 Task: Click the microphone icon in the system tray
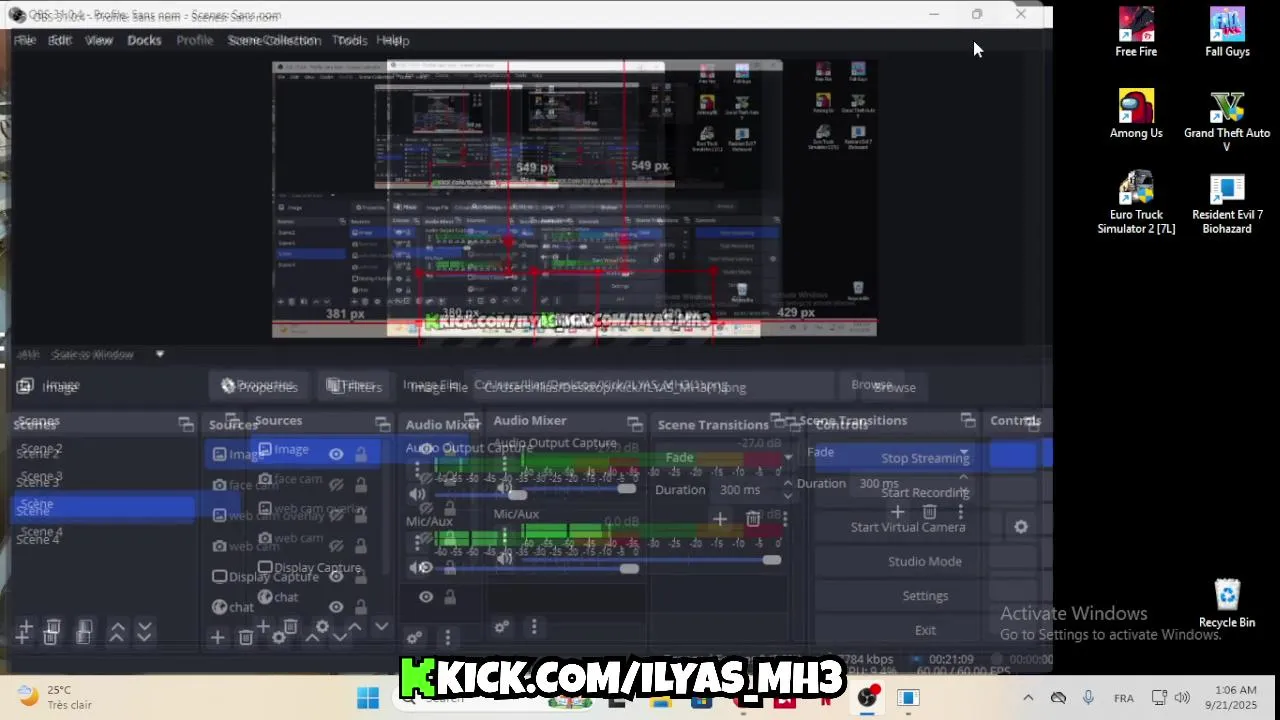[x=1088, y=698]
